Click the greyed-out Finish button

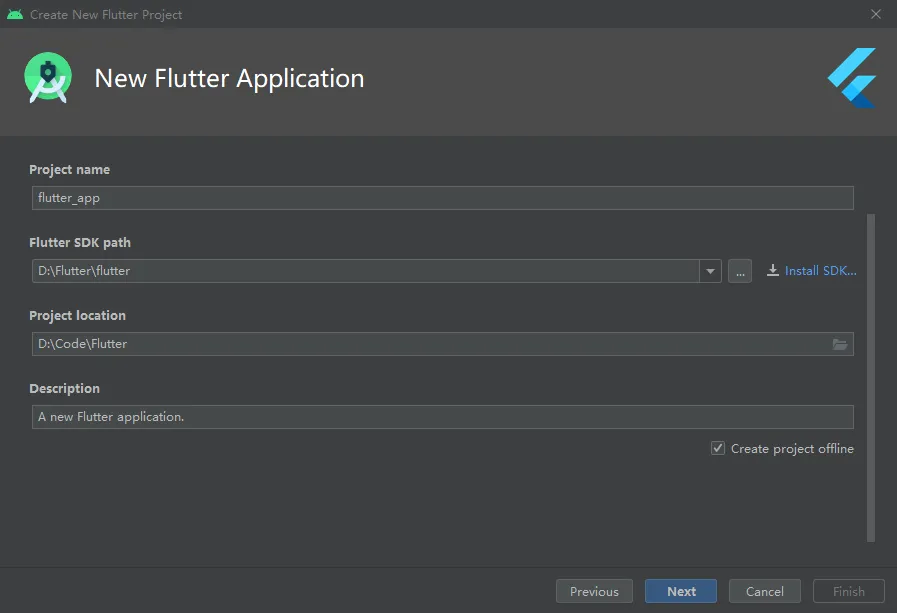849,591
